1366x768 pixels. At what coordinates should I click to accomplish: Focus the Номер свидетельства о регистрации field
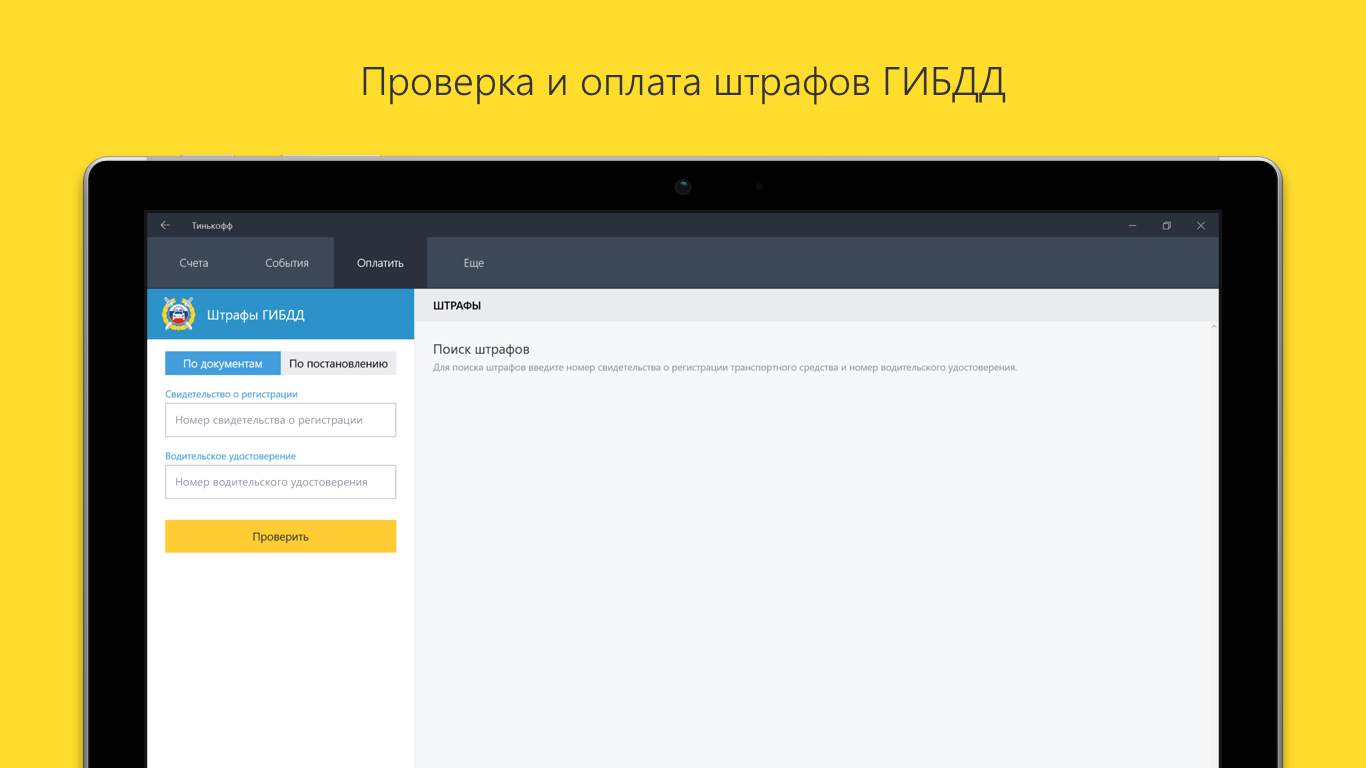point(281,420)
